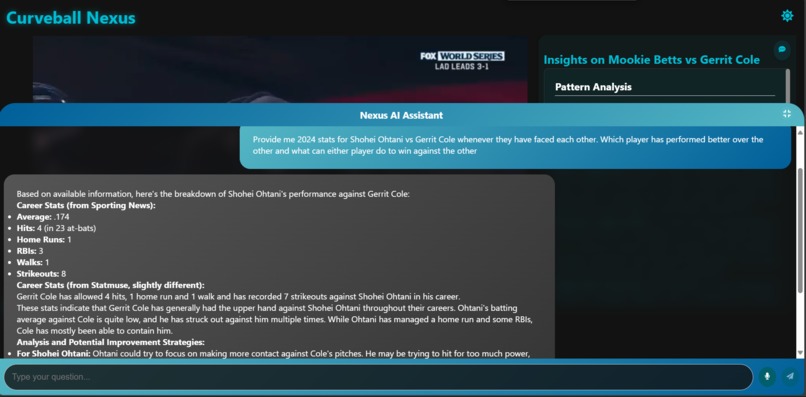Click 'Analysis and Potential Improvement Strategies:' heading

(111, 342)
